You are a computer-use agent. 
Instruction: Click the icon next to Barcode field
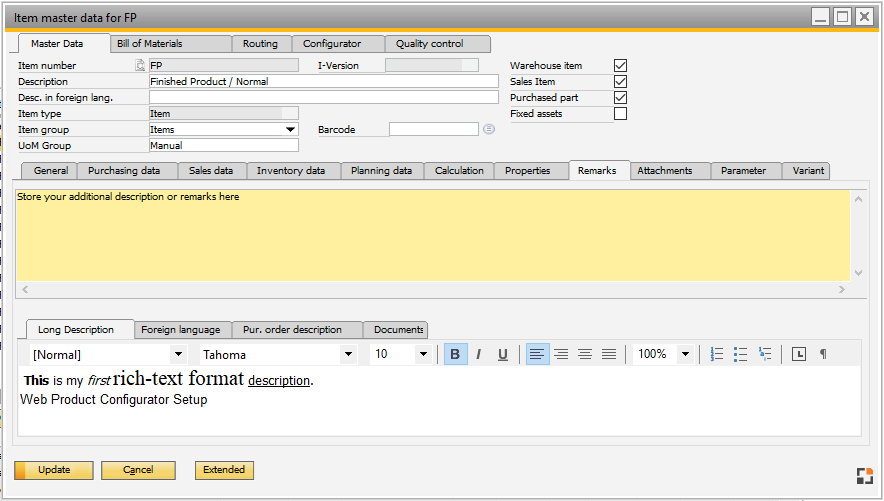coord(489,129)
